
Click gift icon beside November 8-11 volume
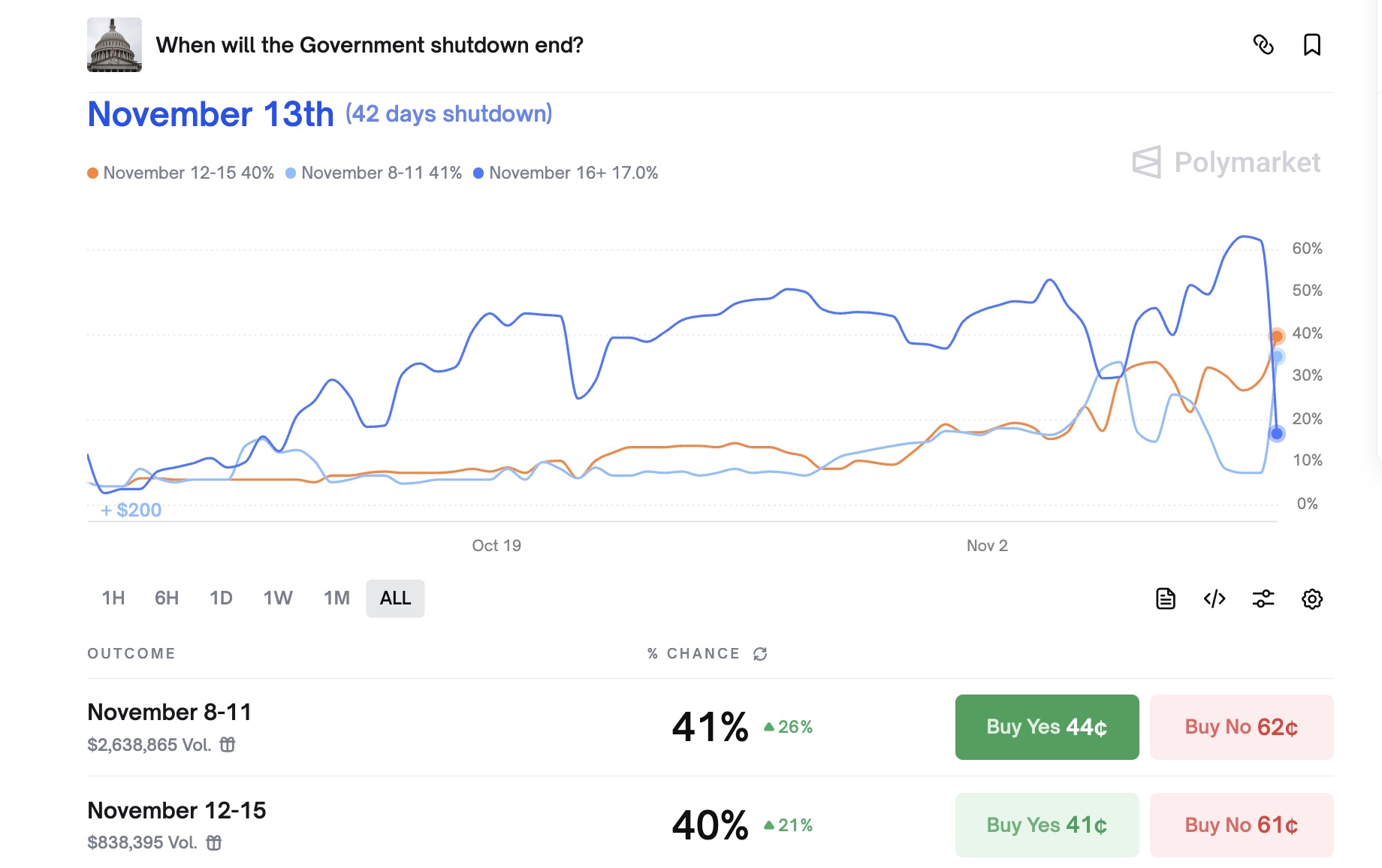pos(228,745)
